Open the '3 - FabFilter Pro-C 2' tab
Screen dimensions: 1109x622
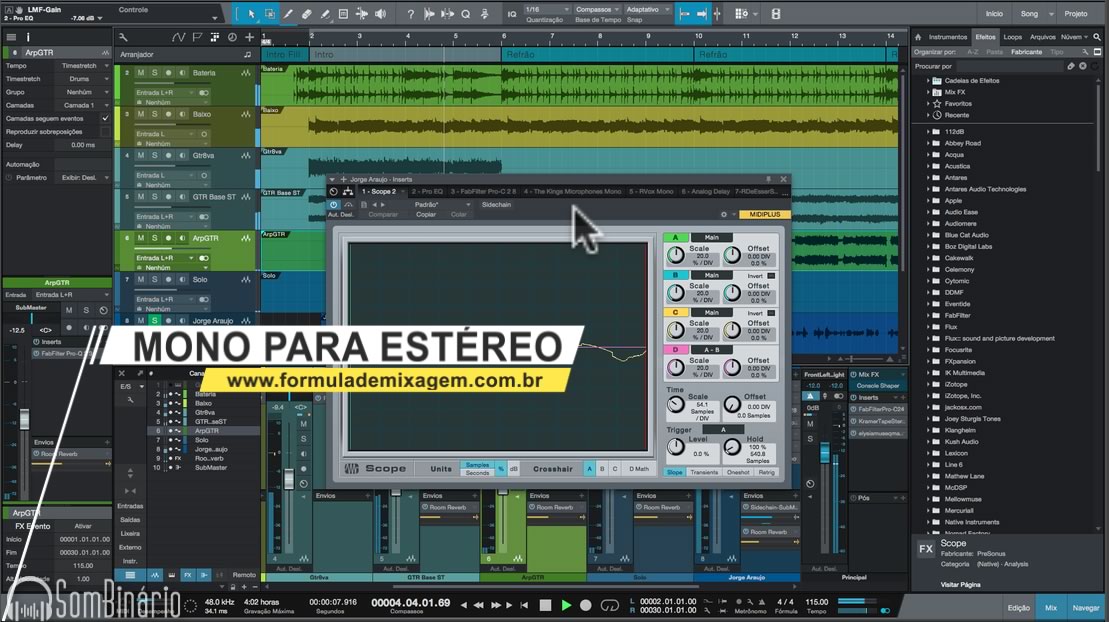point(484,192)
